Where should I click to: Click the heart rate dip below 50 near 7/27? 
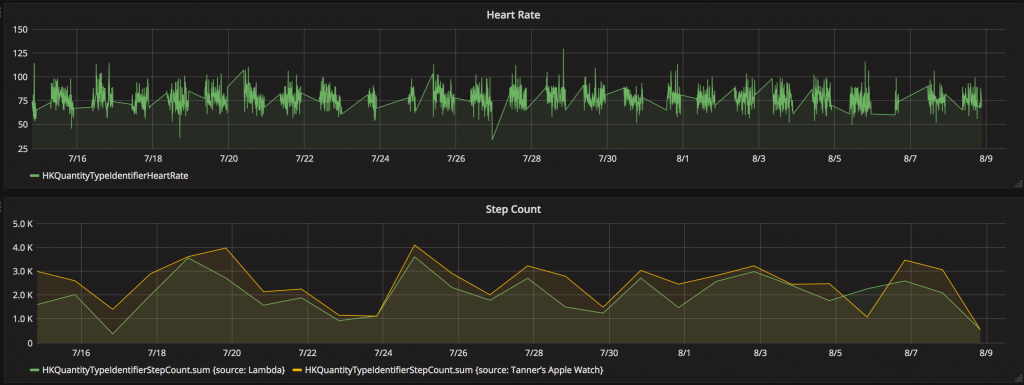tap(492, 139)
